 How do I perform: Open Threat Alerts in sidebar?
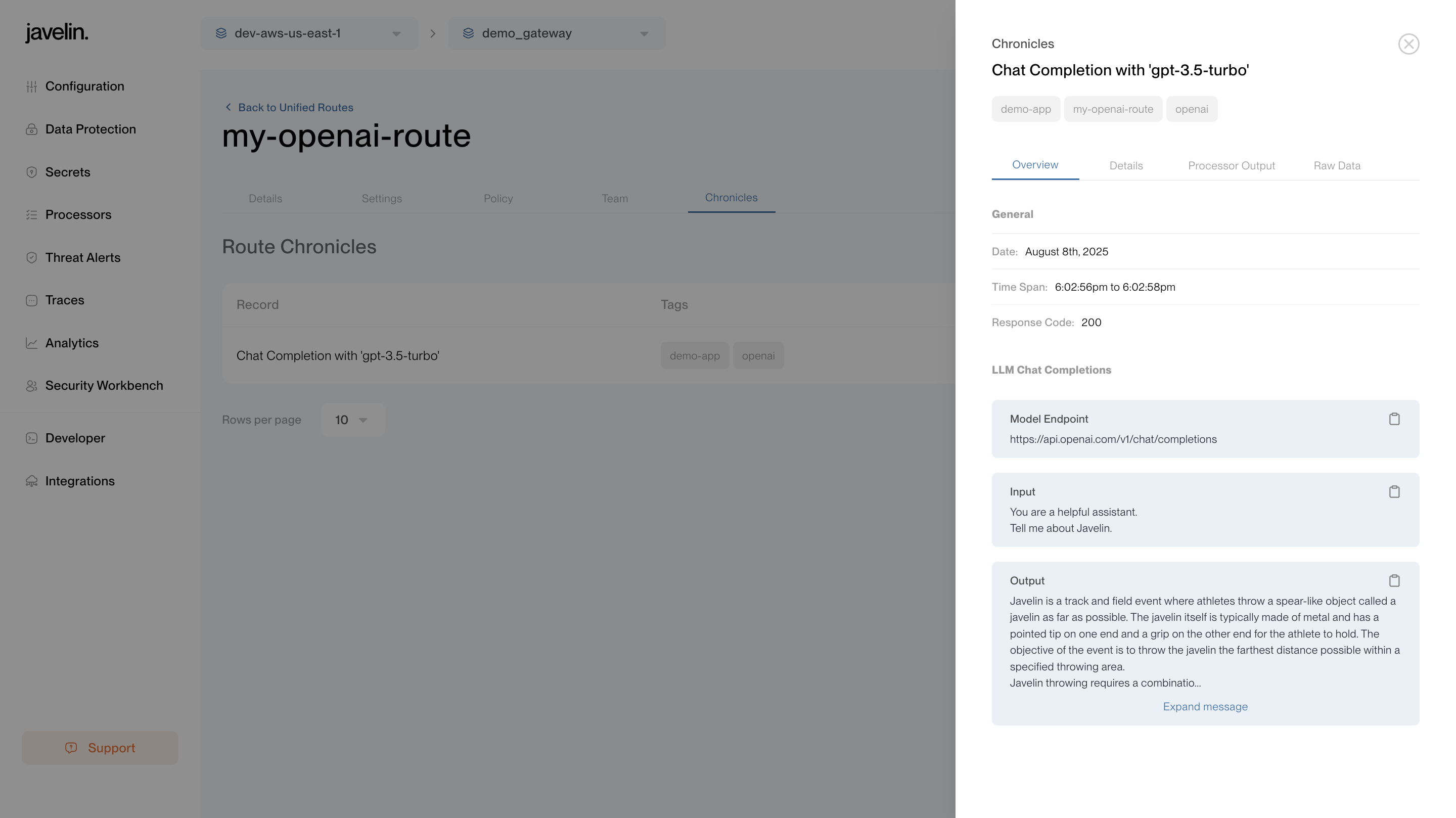pos(82,258)
